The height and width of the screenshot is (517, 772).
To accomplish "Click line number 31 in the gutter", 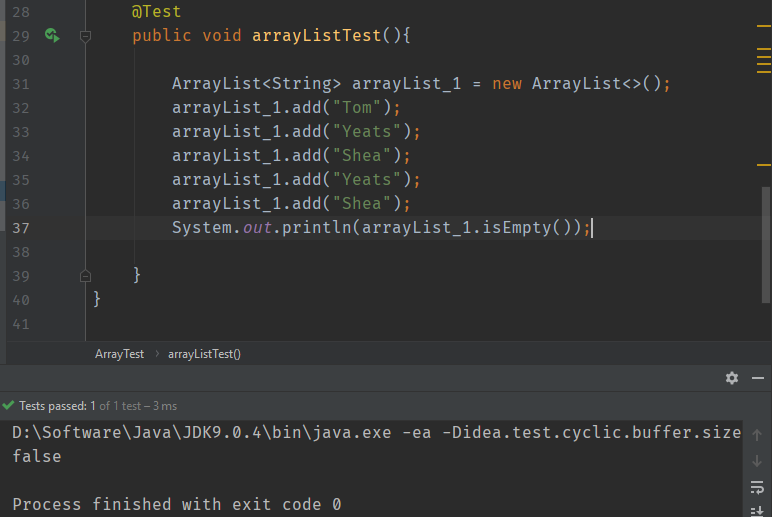I will click(x=21, y=84).
